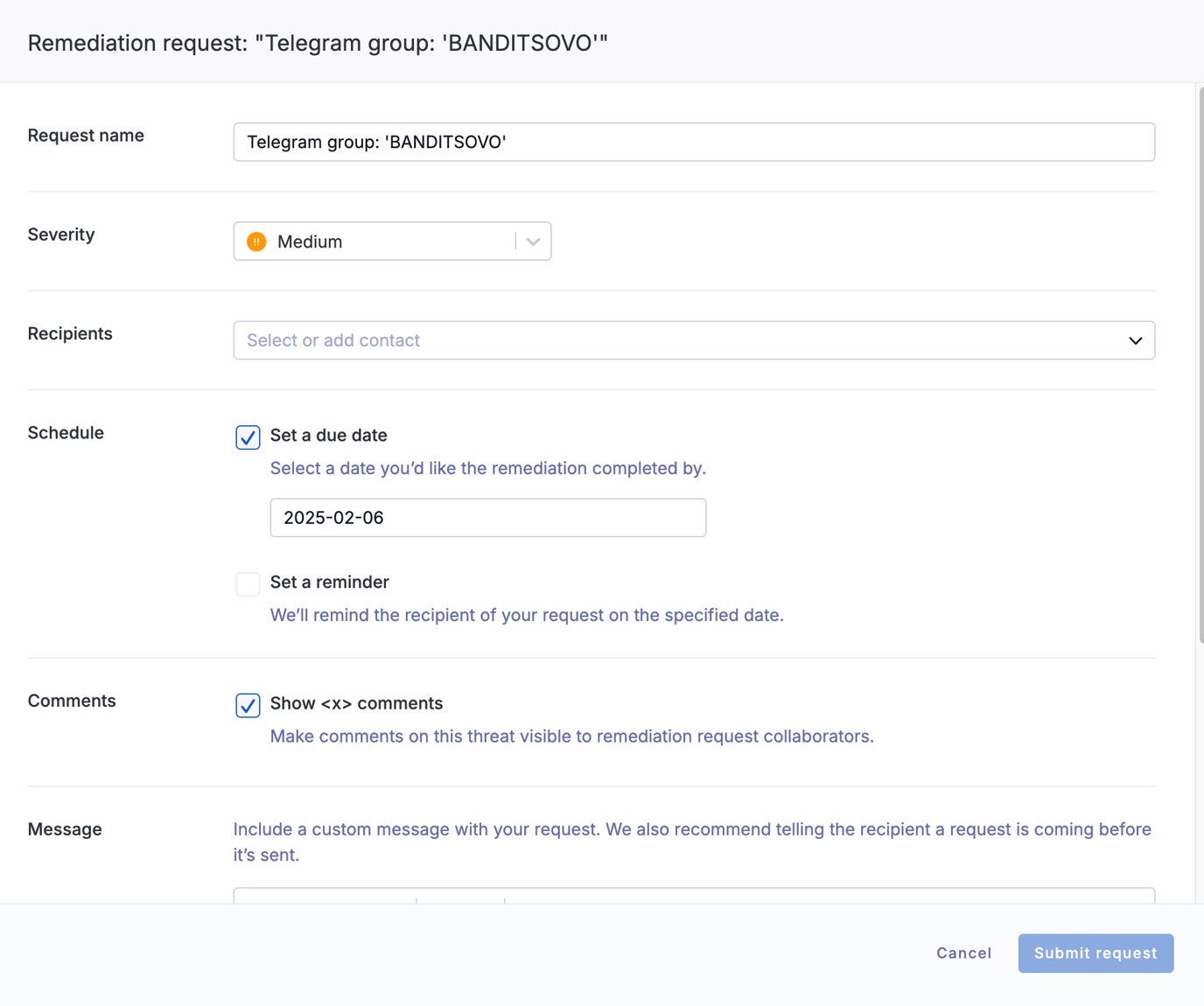1204x1006 pixels.
Task: Click the due date field showing 2025-02-06
Action: (487, 517)
